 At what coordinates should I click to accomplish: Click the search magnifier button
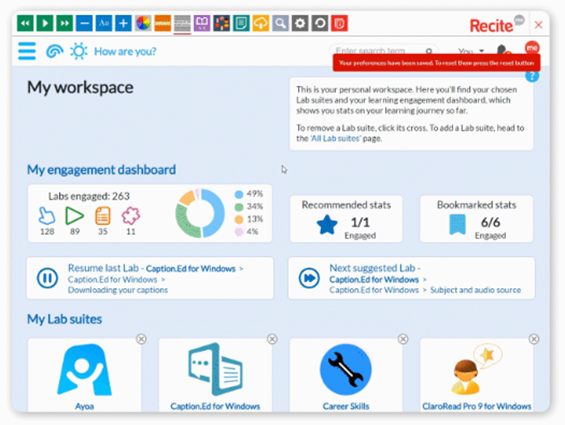tap(429, 51)
